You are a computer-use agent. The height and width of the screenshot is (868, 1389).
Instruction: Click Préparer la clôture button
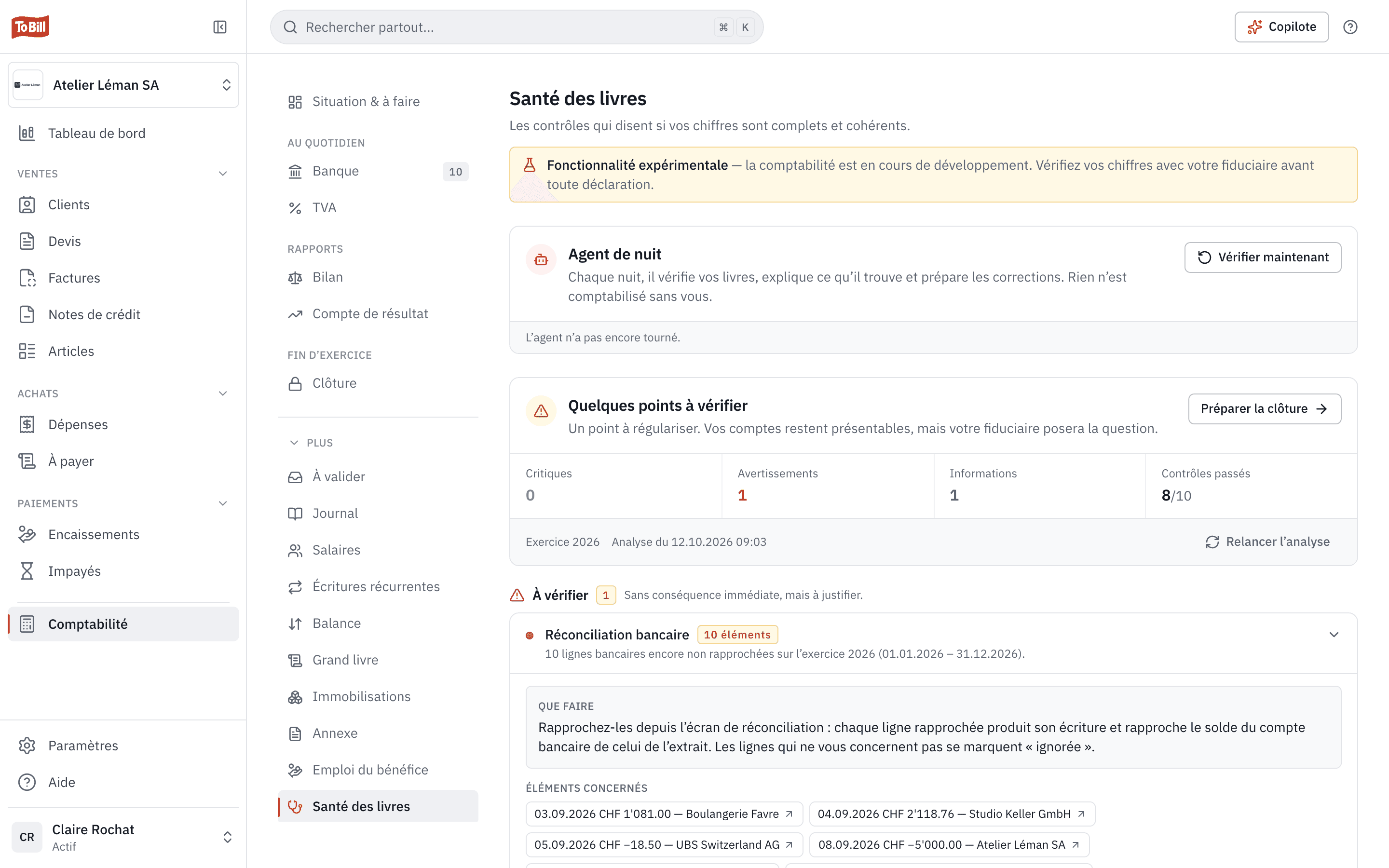click(1265, 409)
